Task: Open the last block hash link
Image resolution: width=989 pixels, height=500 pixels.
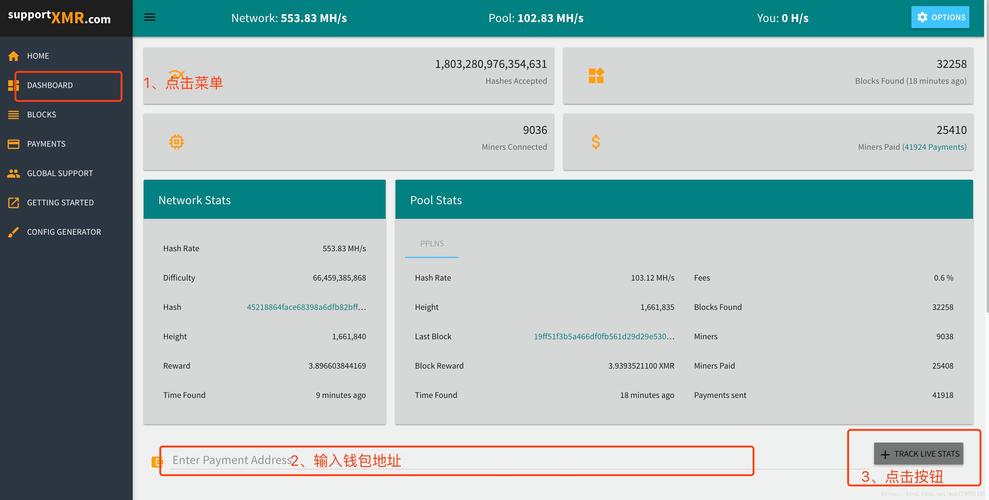Action: point(603,337)
